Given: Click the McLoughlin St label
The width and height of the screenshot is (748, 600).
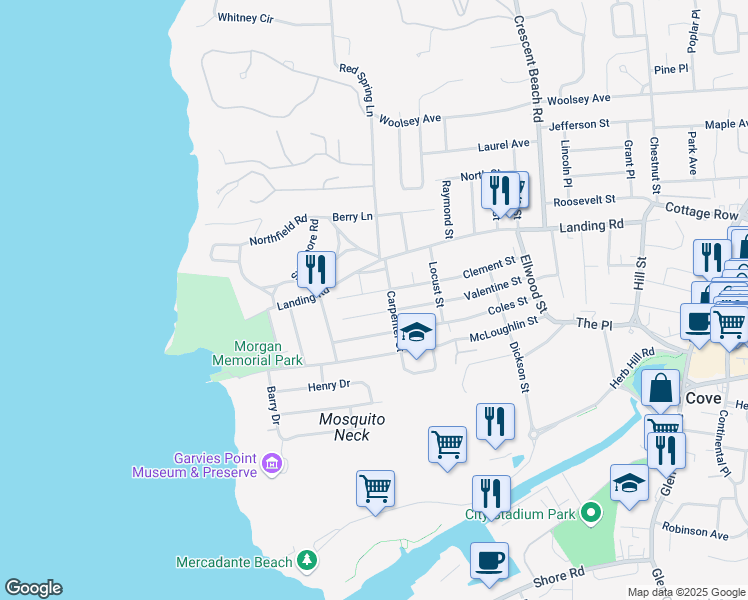Looking at the screenshot, I should pyautogui.click(x=504, y=329).
